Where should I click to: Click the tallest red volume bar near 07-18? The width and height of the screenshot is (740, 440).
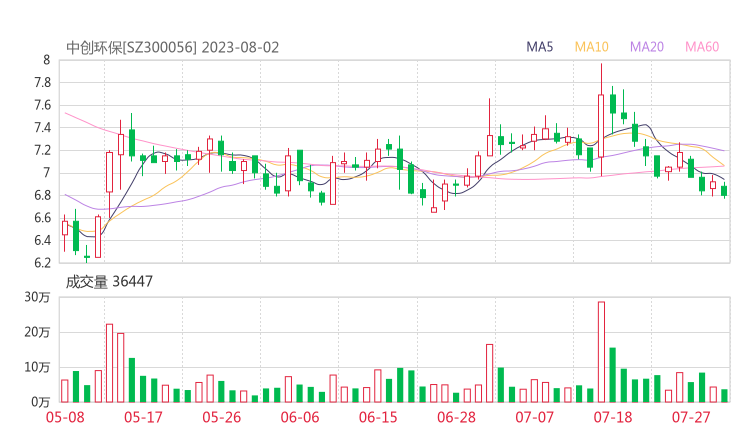[601, 352]
